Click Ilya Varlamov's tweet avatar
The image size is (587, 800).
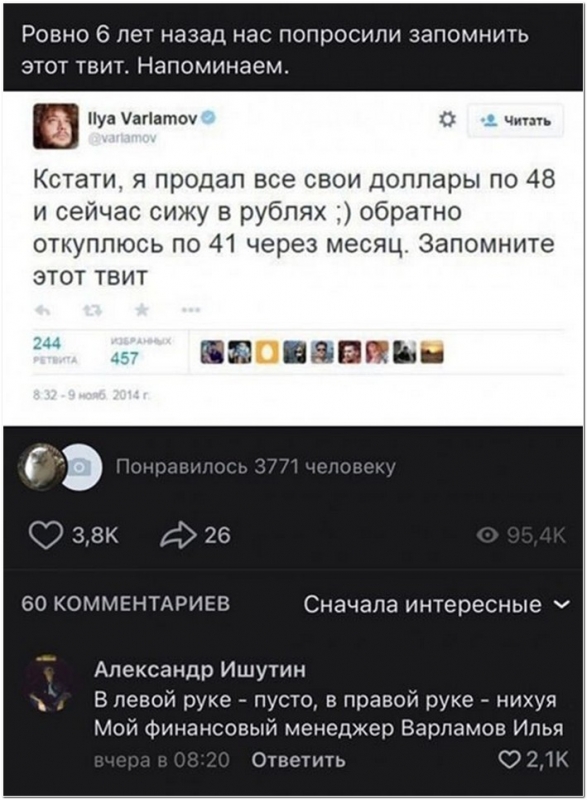[56, 126]
